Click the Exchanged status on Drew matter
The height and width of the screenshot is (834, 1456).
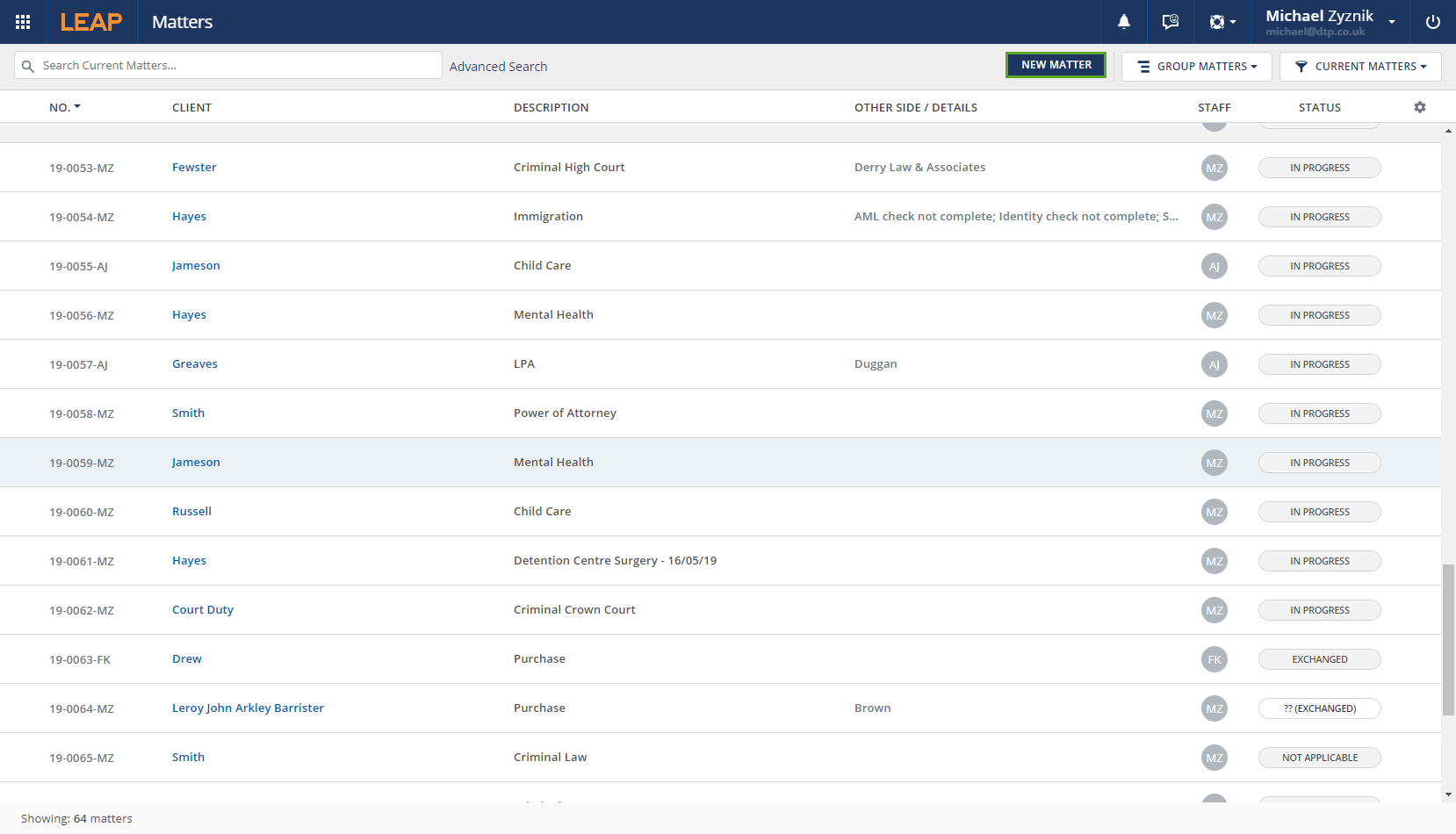[x=1319, y=659]
